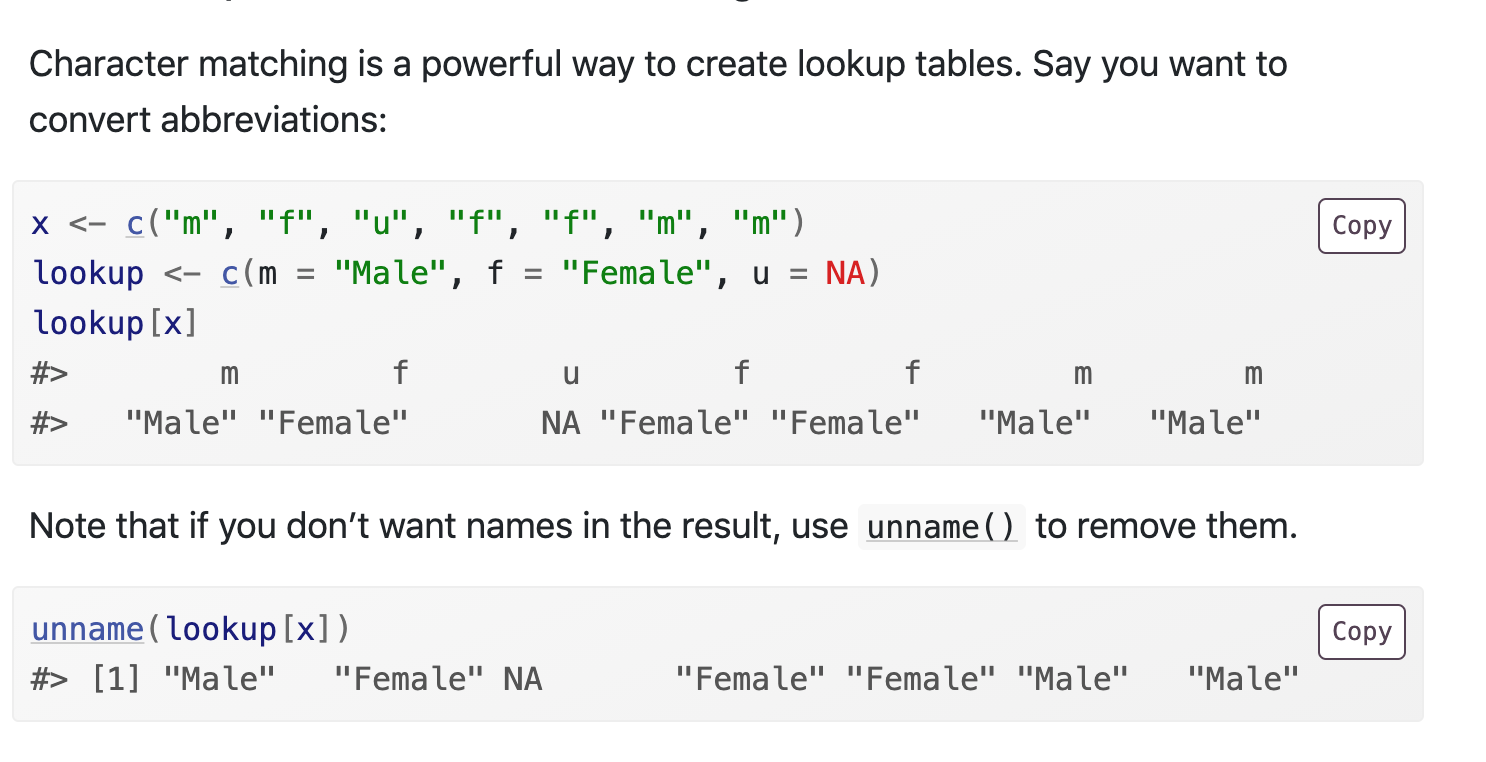The height and width of the screenshot is (762, 1486).
Task: Follow the inline unname() link in the note sentence
Action: (x=940, y=526)
